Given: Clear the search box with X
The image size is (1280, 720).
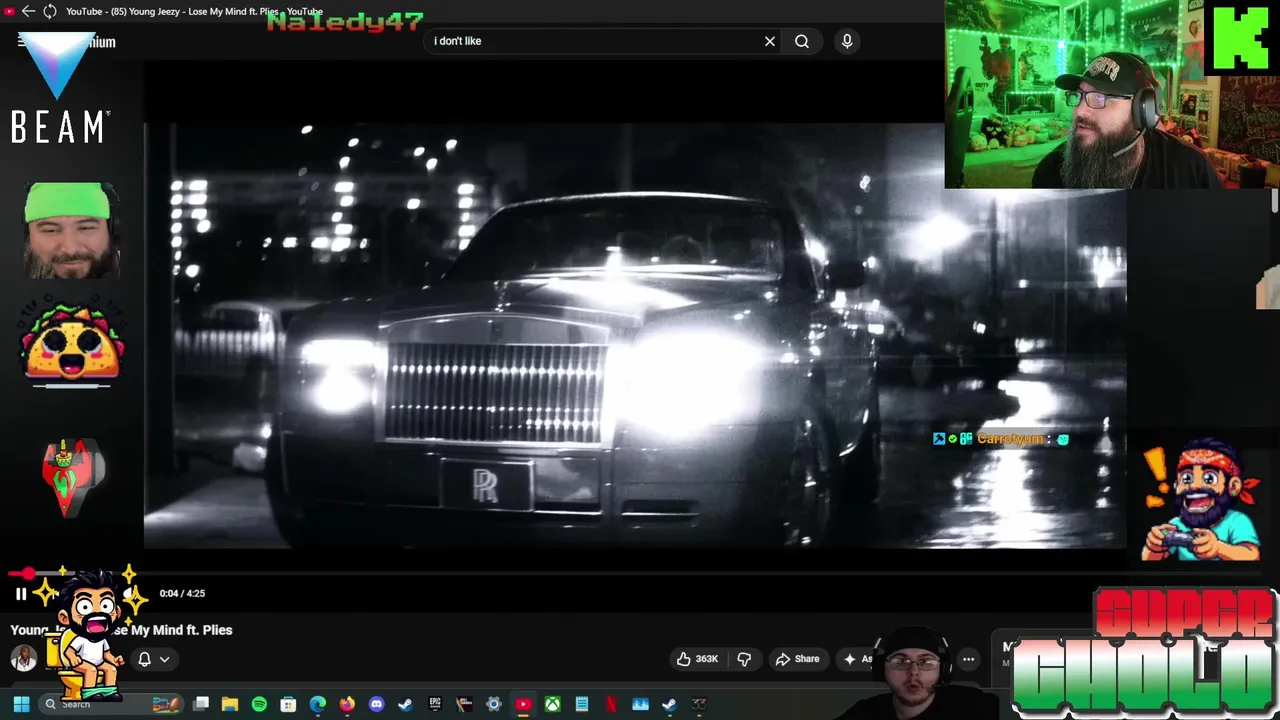Looking at the screenshot, I should 769,41.
